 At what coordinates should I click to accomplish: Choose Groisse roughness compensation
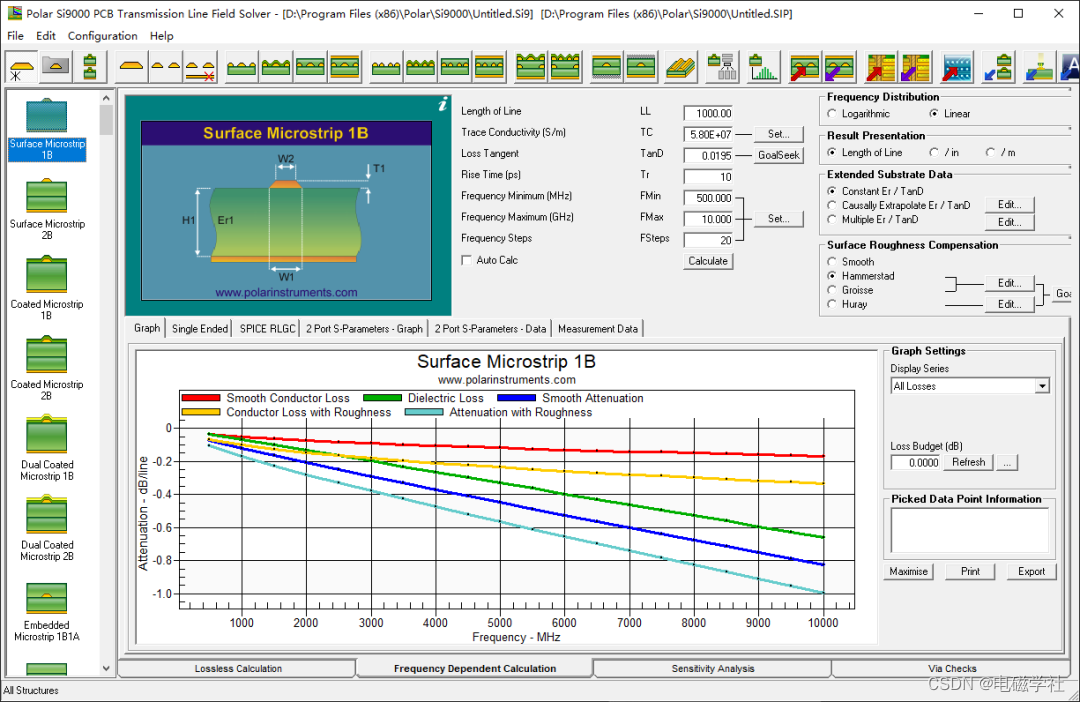point(832,290)
